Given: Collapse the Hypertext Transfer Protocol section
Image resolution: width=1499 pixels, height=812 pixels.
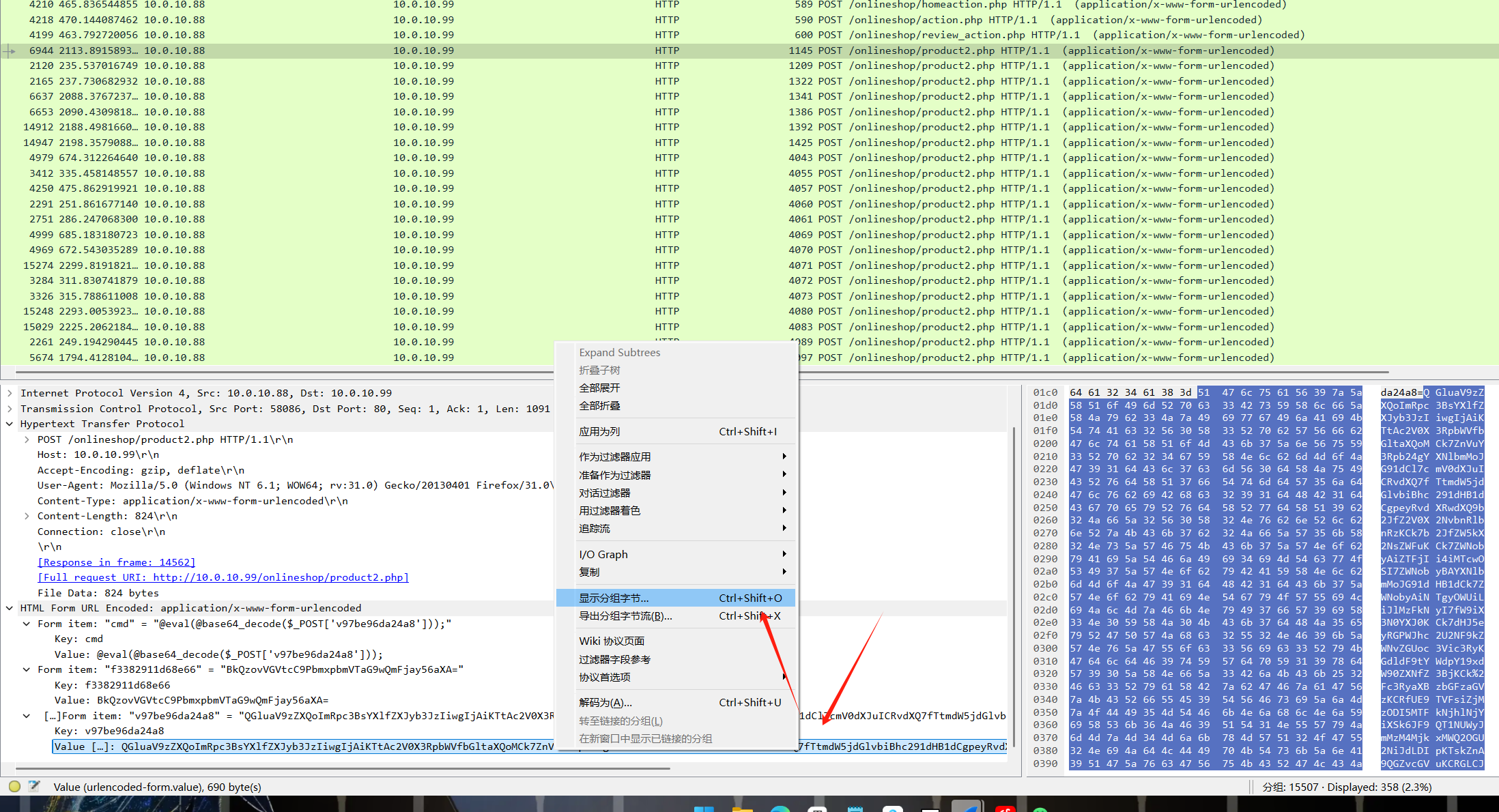Looking at the screenshot, I should click(x=10, y=424).
